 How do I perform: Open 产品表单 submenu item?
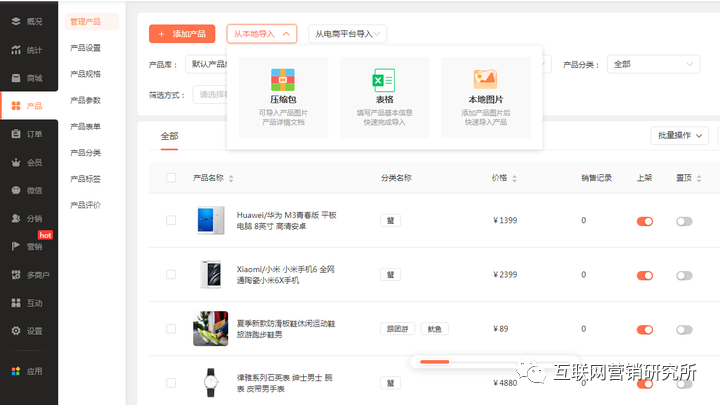(x=85, y=126)
